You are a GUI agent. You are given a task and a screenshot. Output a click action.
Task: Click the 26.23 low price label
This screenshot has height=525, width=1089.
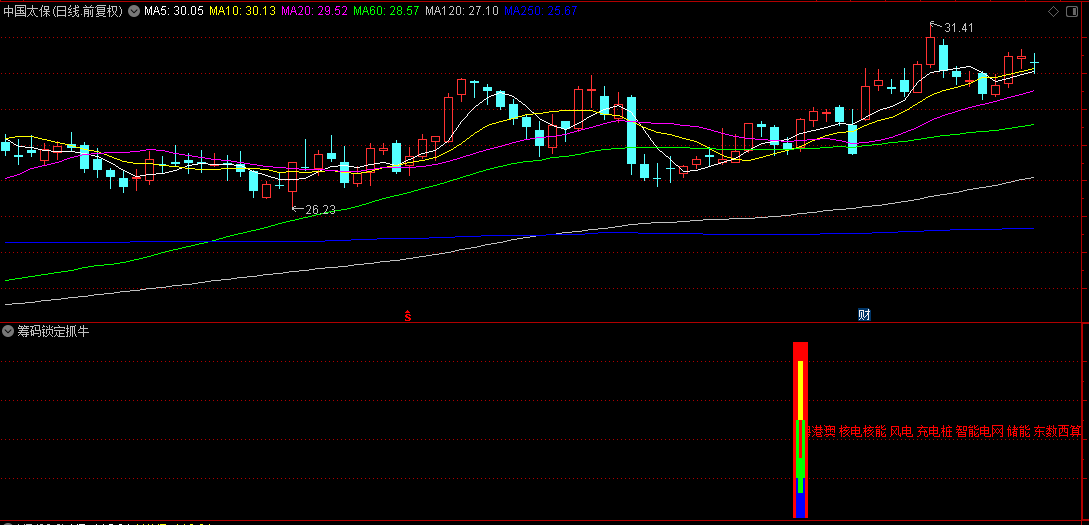pos(320,209)
